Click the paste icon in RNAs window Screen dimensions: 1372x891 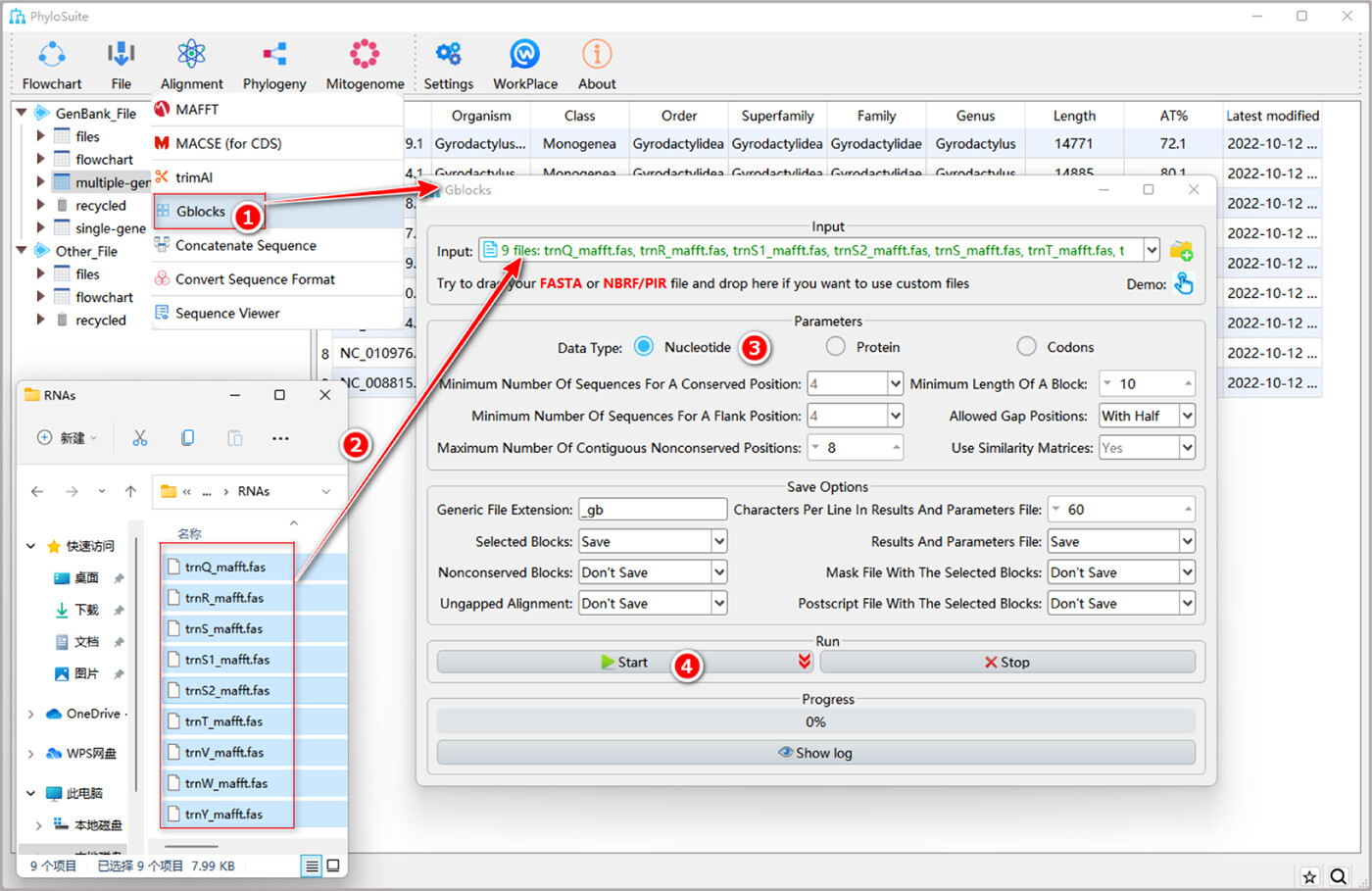click(x=234, y=438)
